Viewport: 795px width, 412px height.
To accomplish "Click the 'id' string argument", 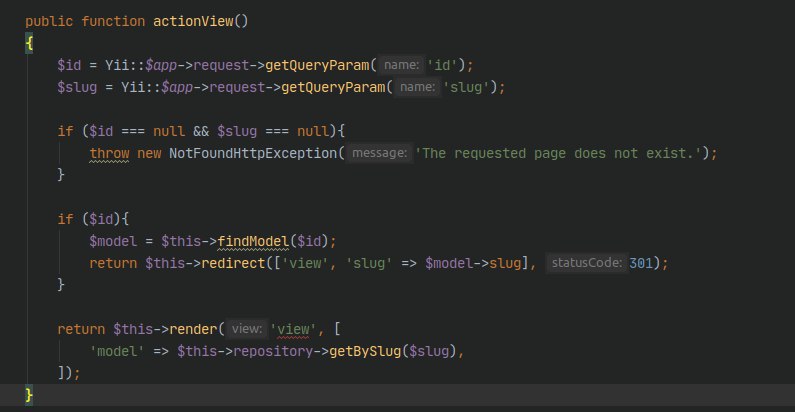I will coord(442,65).
